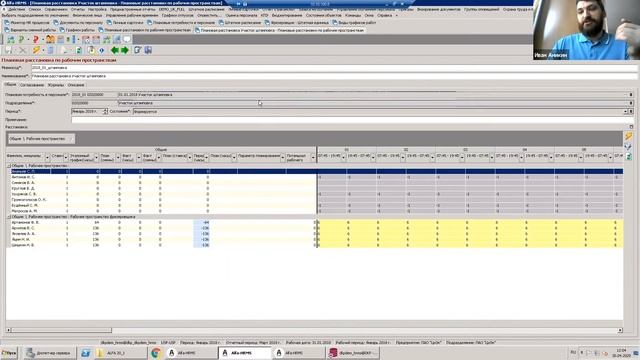Click the blue info circle icon
Screen dimensions: 640x360
coord(102,50)
